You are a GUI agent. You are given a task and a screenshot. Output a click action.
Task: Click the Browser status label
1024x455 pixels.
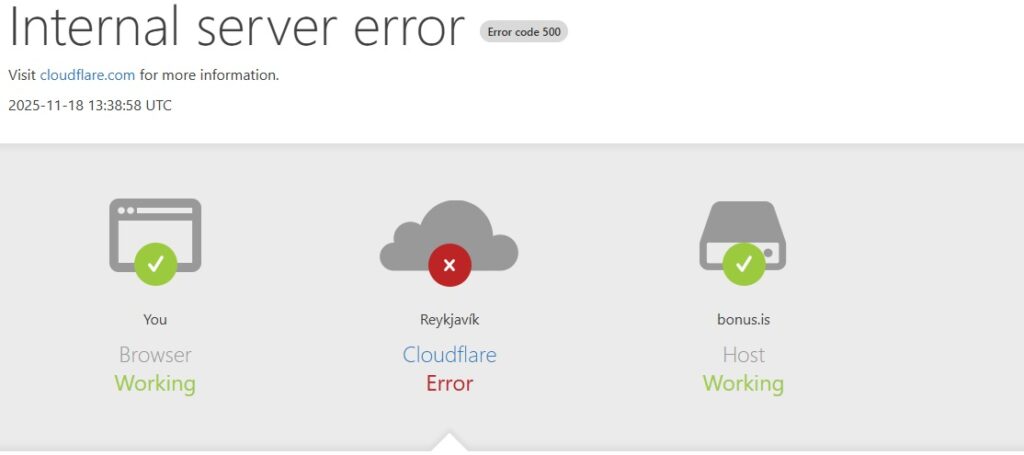click(x=155, y=355)
